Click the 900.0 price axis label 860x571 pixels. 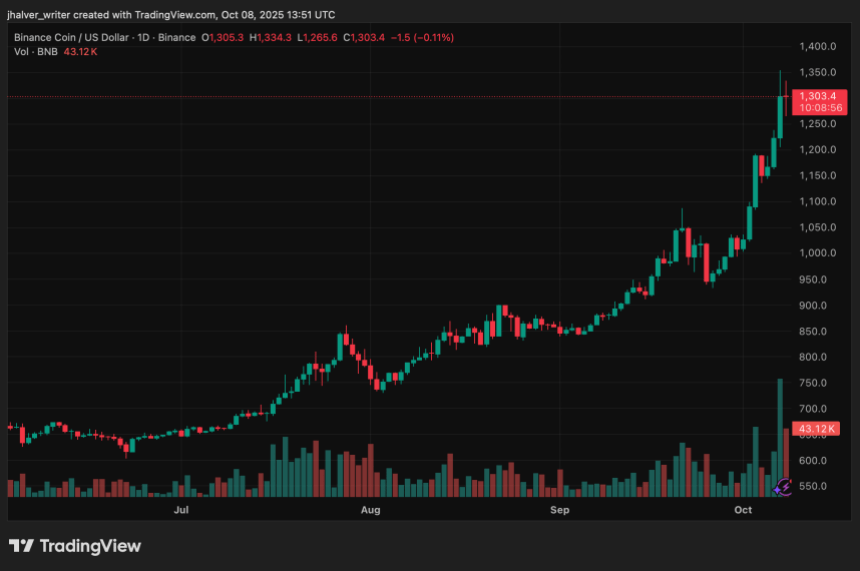pyautogui.click(x=813, y=305)
